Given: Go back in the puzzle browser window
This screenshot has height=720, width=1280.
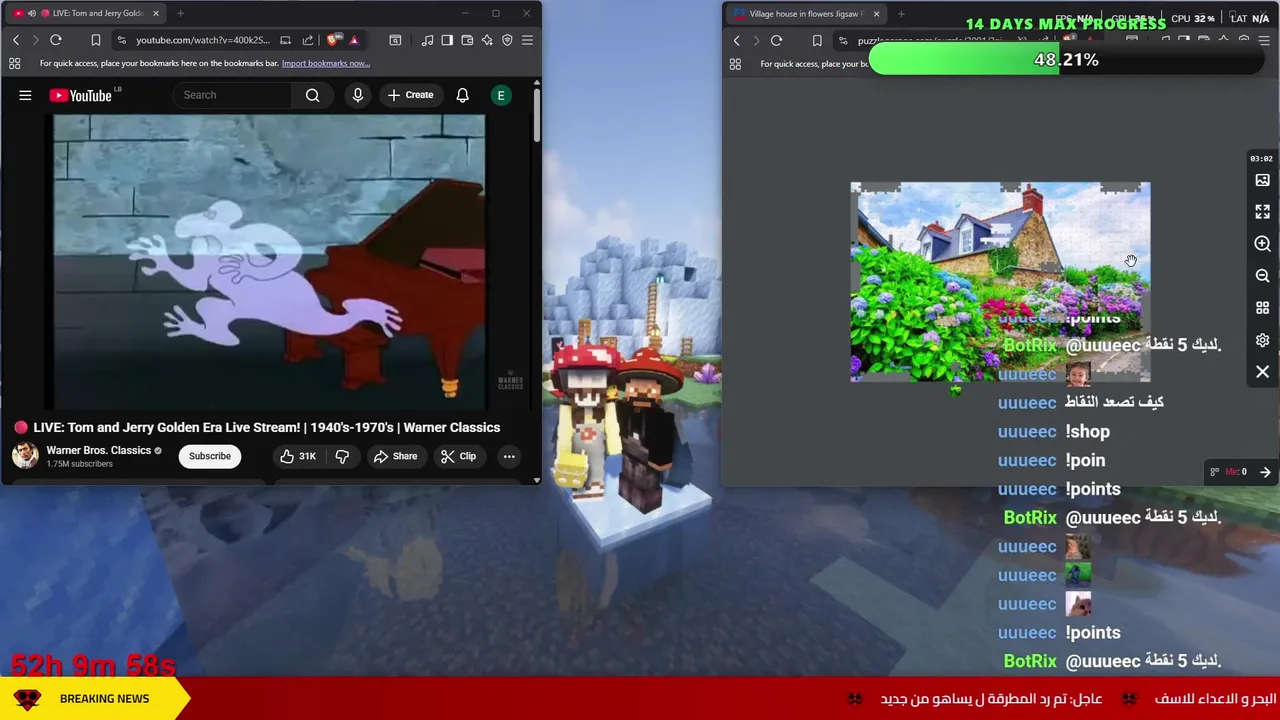Looking at the screenshot, I should 737,41.
